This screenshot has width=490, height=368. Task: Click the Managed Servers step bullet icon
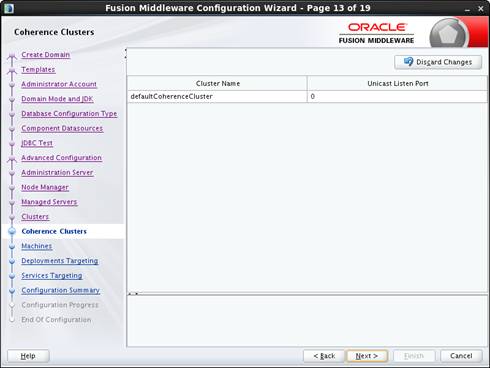pyautogui.click(x=12, y=202)
